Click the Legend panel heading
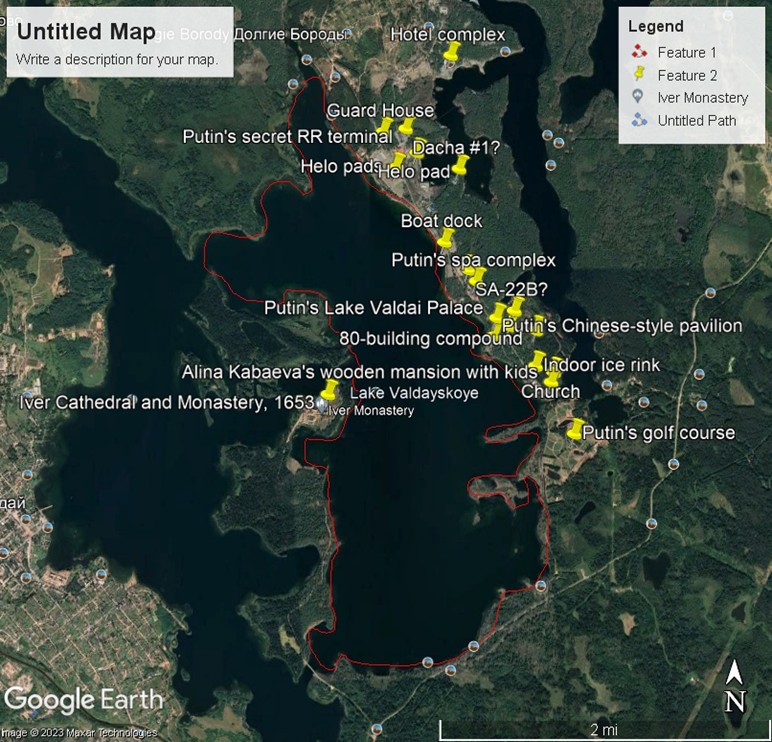 click(656, 27)
